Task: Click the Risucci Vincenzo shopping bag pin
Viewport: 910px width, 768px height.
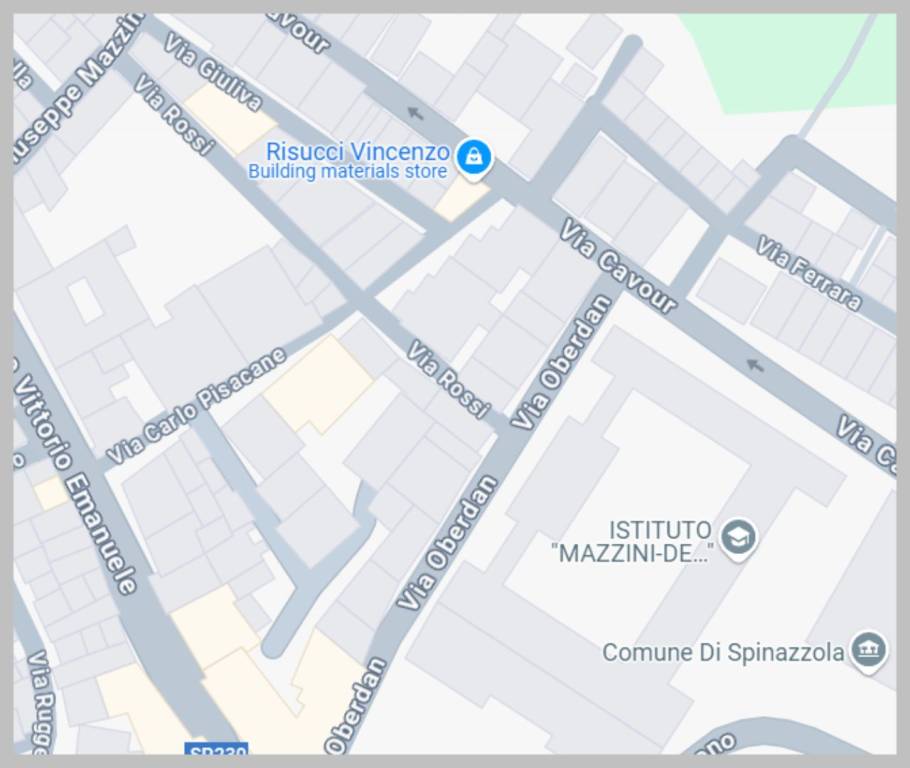Action: point(474,157)
